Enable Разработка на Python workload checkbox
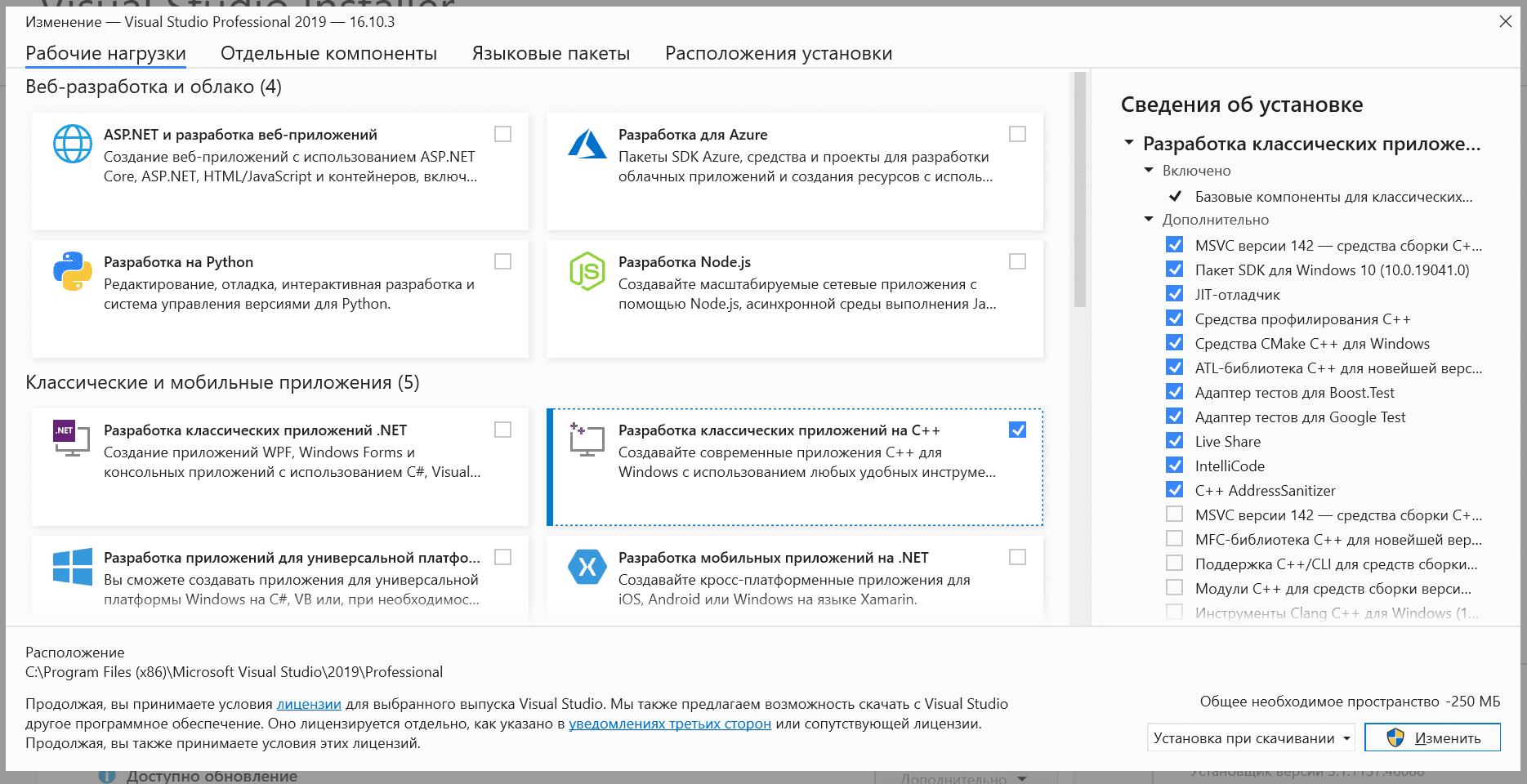 point(503,261)
